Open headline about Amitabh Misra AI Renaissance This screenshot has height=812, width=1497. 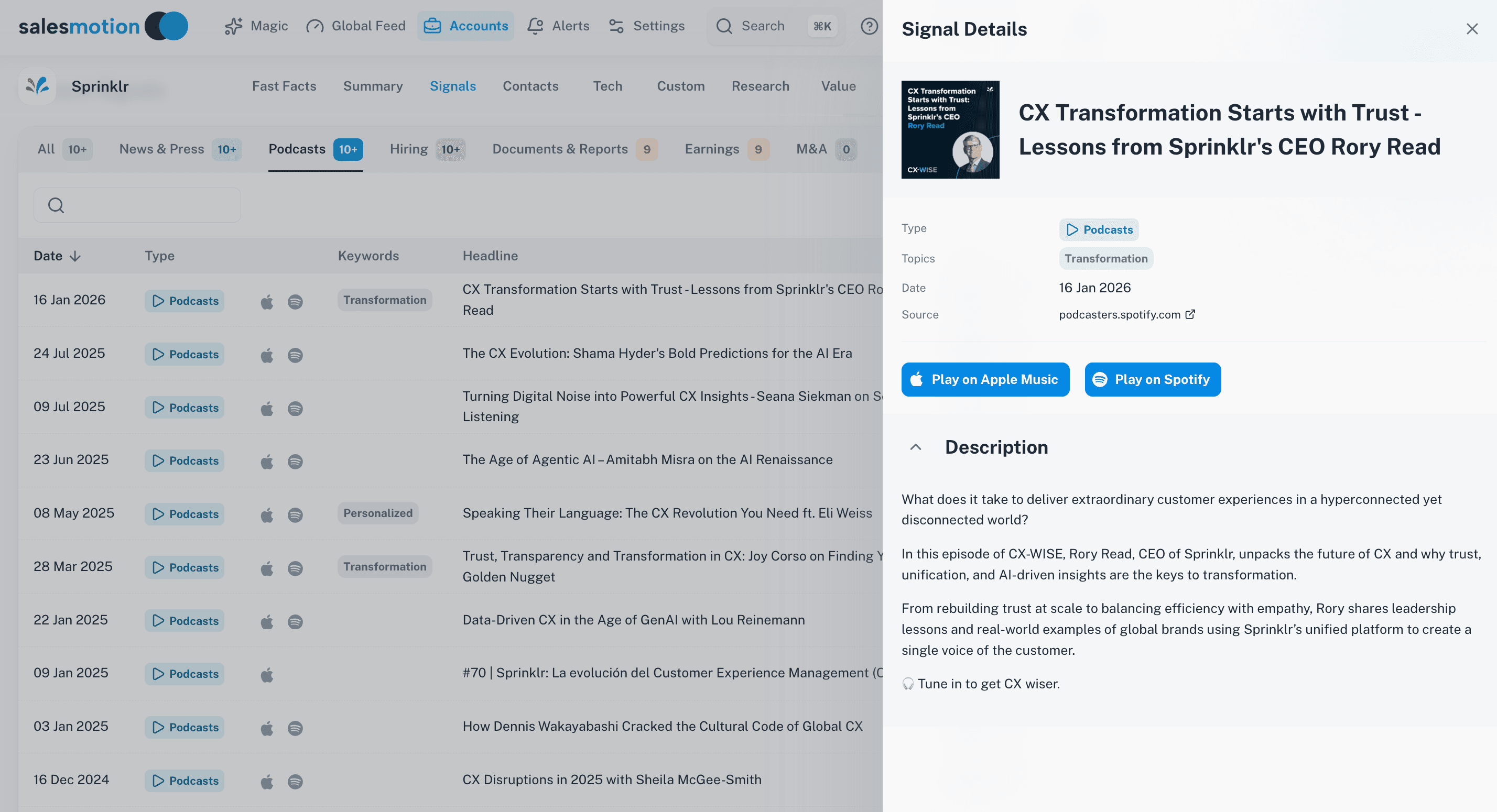[647, 459]
